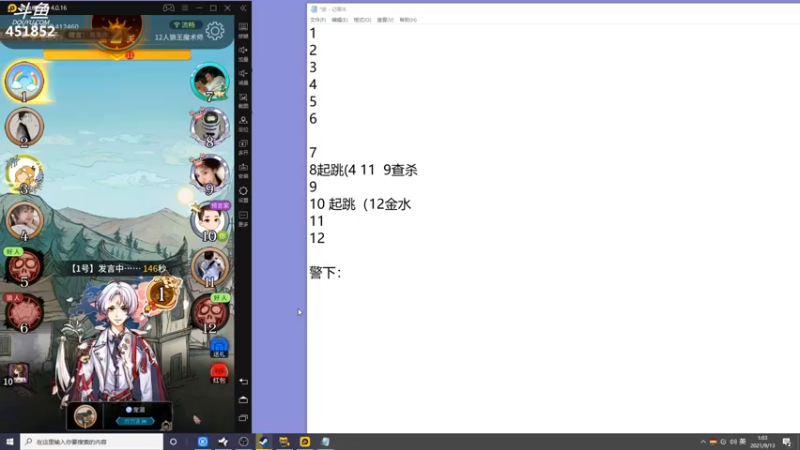Image resolution: width=800 pixels, height=450 pixels.
Task: Click the emulator Android back arrow
Action: [243, 381]
